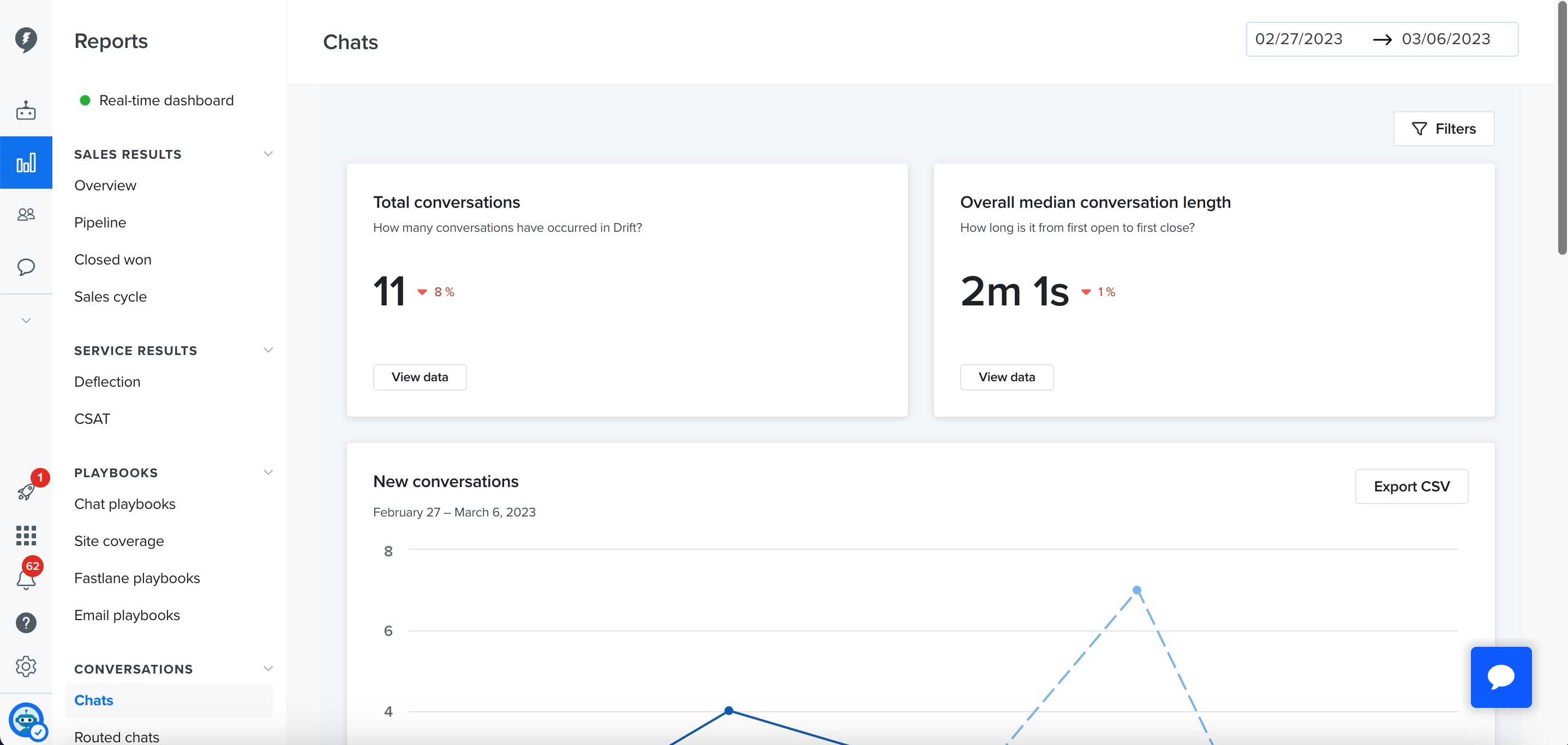Open the Deflection report
1568x745 pixels.
(x=107, y=382)
